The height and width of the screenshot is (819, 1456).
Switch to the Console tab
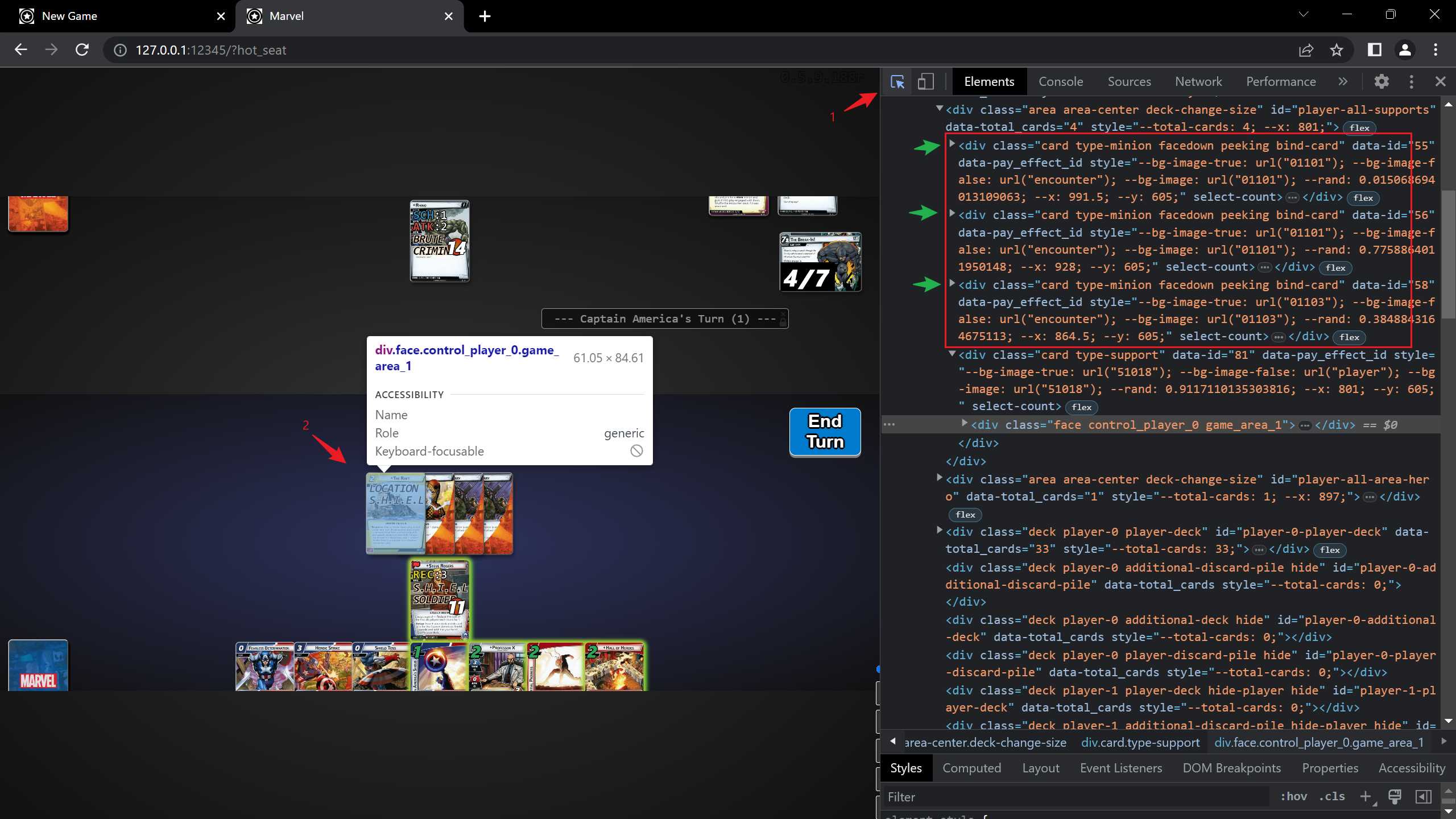click(x=1060, y=82)
